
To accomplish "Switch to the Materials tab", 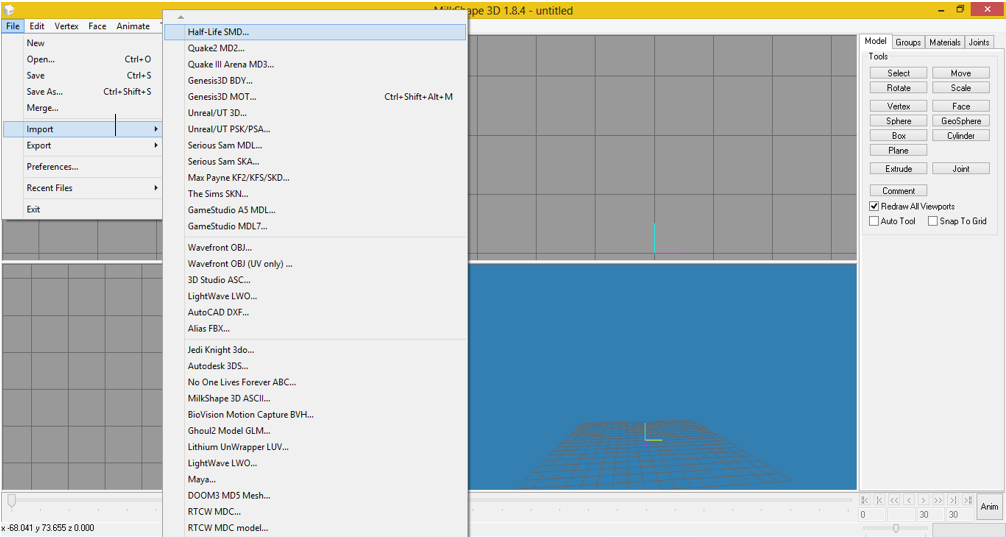I will click(944, 42).
